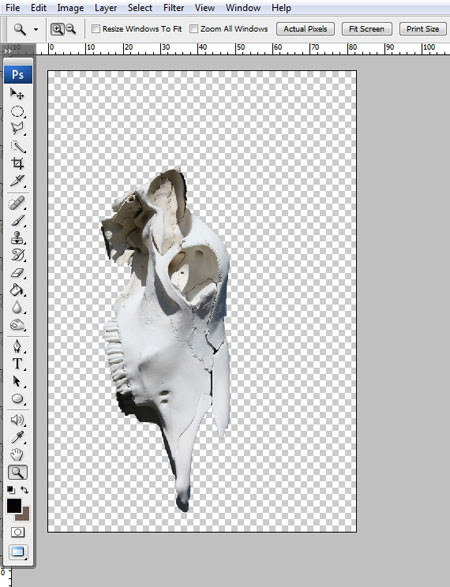Image resolution: width=450 pixels, height=587 pixels.
Task: Select the Hand tool
Action: point(17,454)
